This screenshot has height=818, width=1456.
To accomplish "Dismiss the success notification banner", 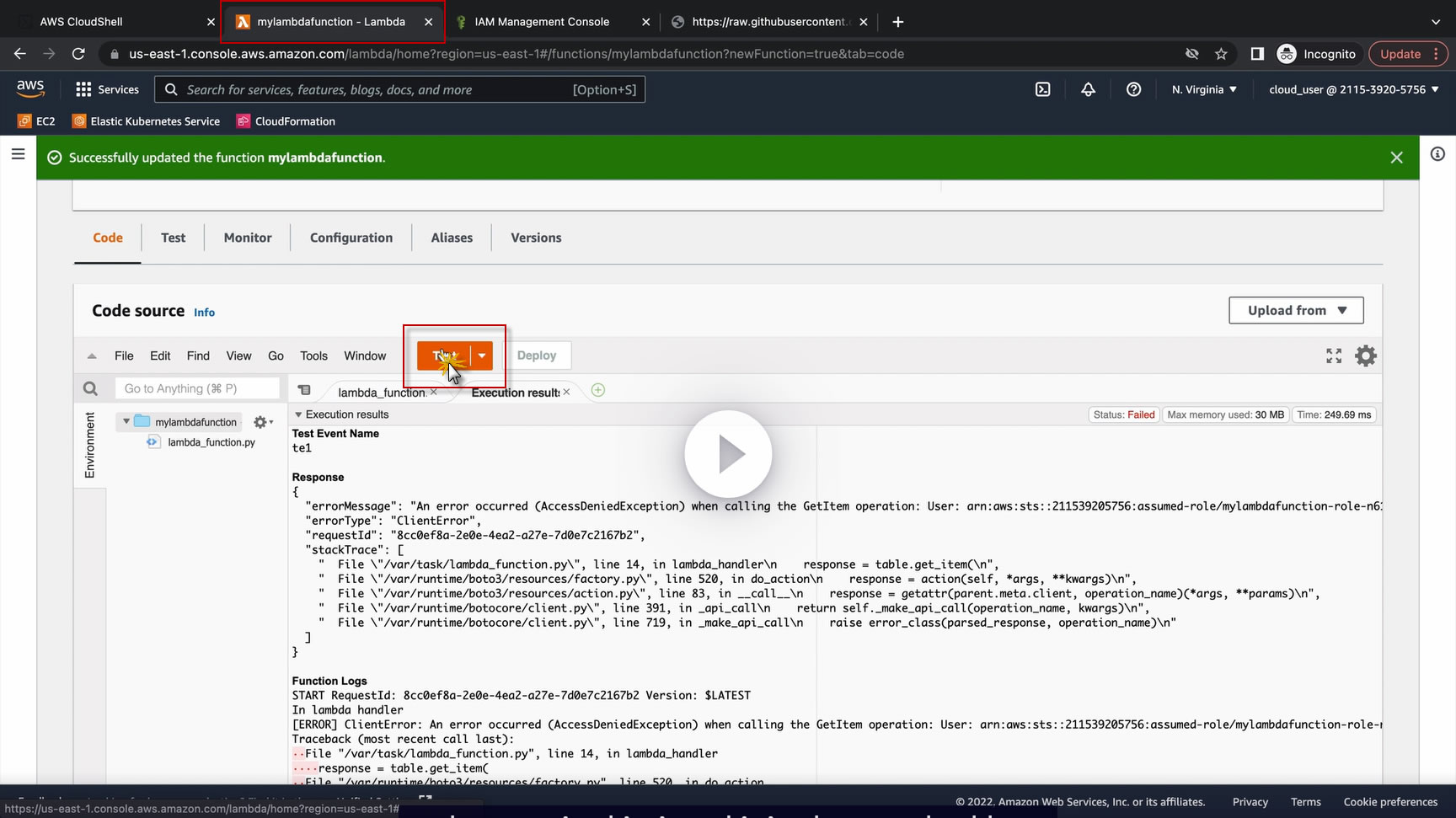I will (1396, 158).
